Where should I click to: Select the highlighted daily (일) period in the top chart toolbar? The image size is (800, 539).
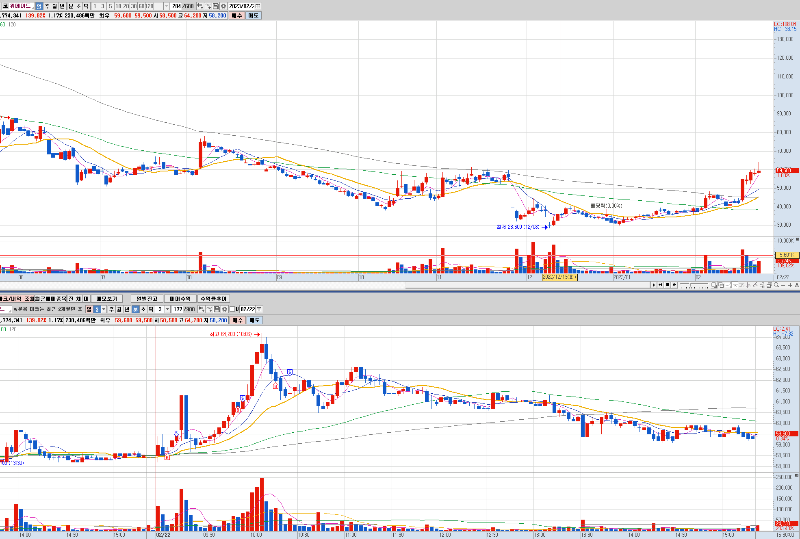coord(39,6)
